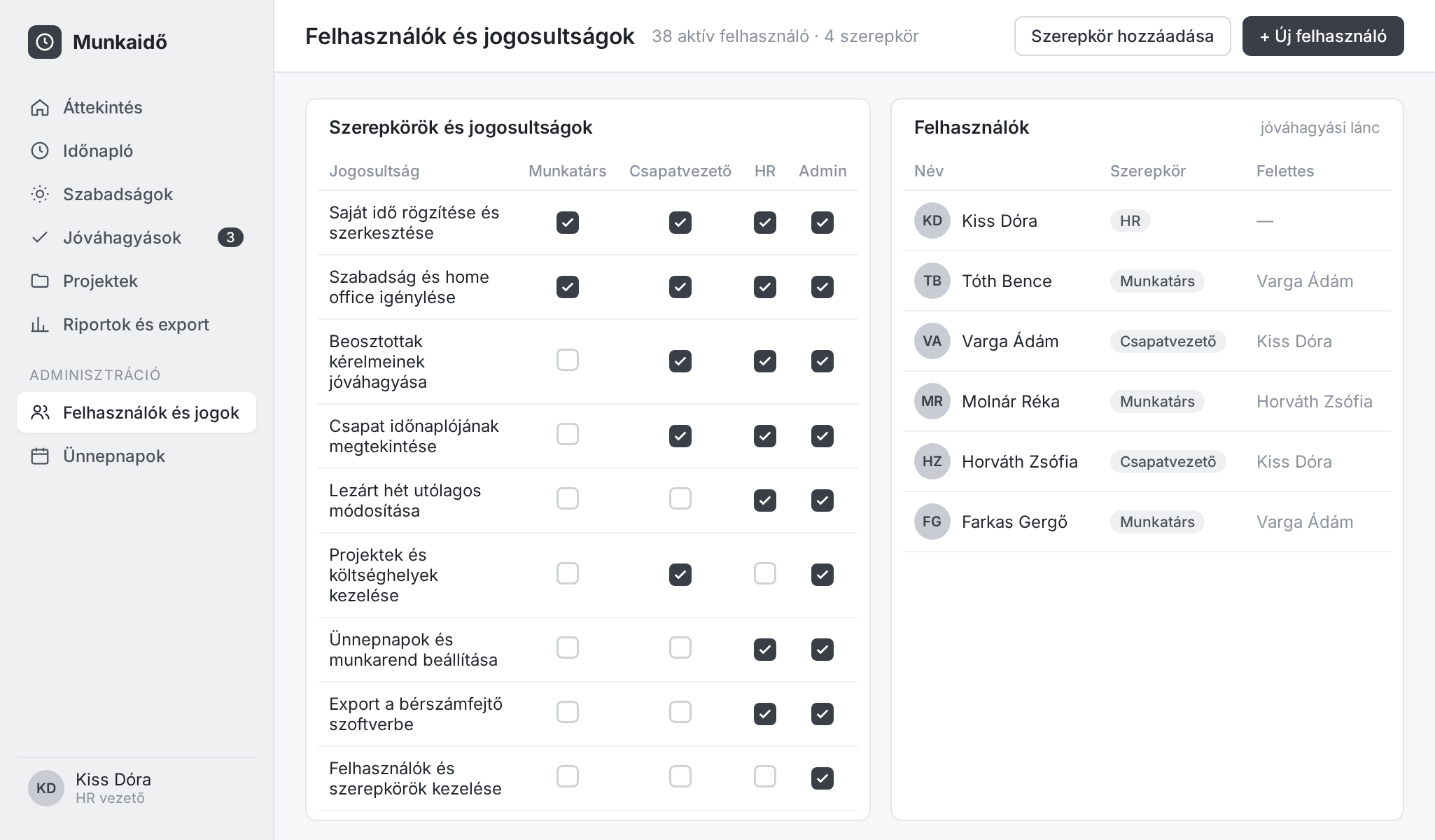Check Csapatvezető for Lezárt hét utólagos módosítása
Viewport: 1435px width, 840px height.
click(680, 498)
